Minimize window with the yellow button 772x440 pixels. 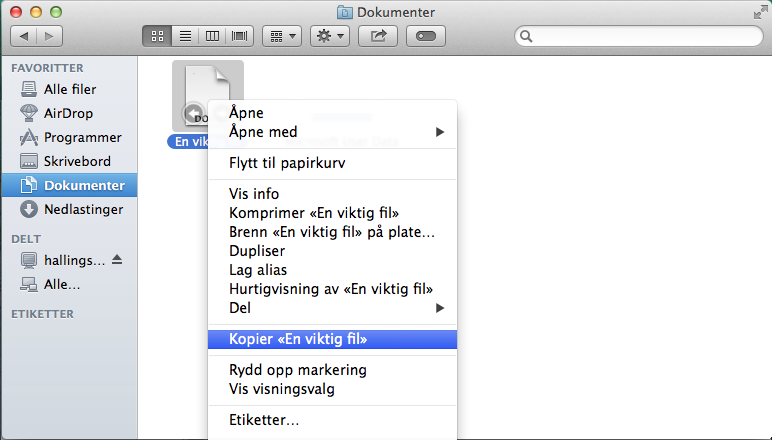[x=36, y=12]
